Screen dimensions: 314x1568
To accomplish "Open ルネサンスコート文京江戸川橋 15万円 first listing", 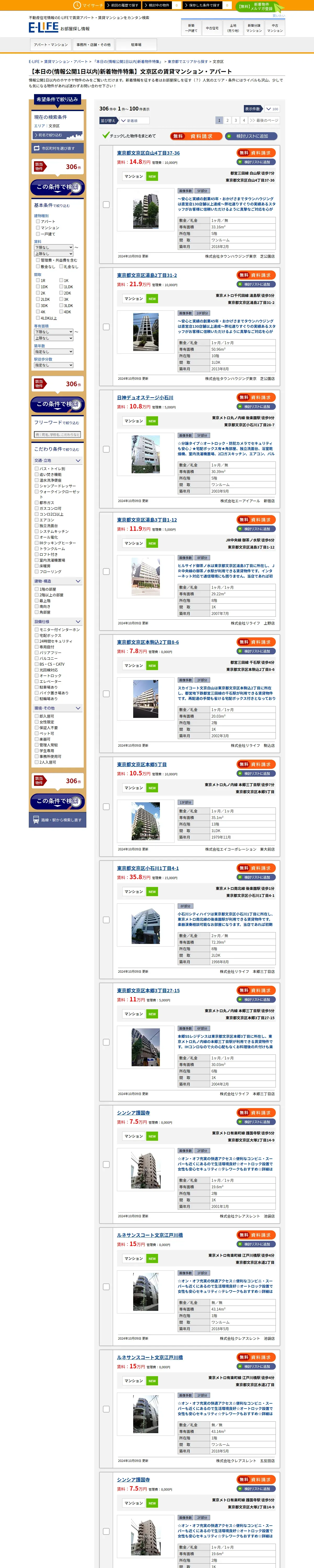I will click(150, 1235).
